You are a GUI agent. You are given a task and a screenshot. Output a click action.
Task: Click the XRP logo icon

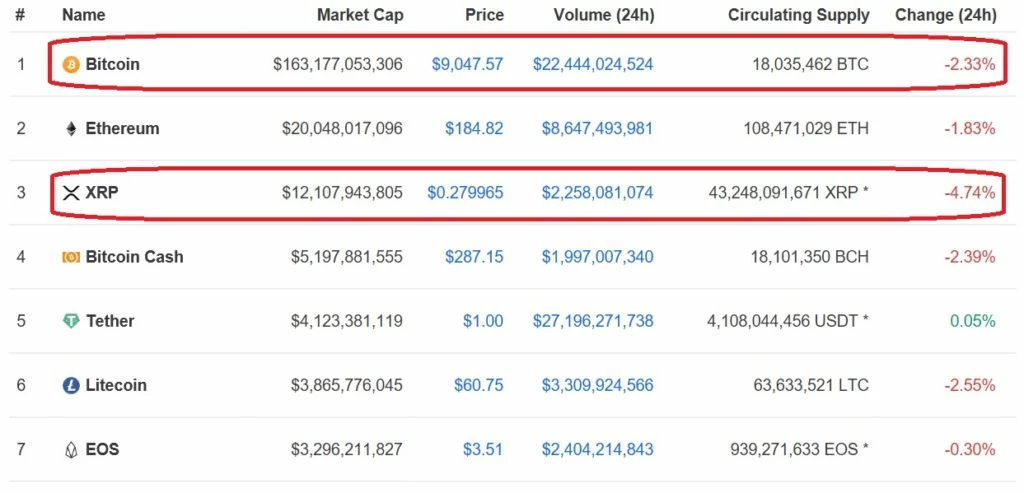pos(71,193)
